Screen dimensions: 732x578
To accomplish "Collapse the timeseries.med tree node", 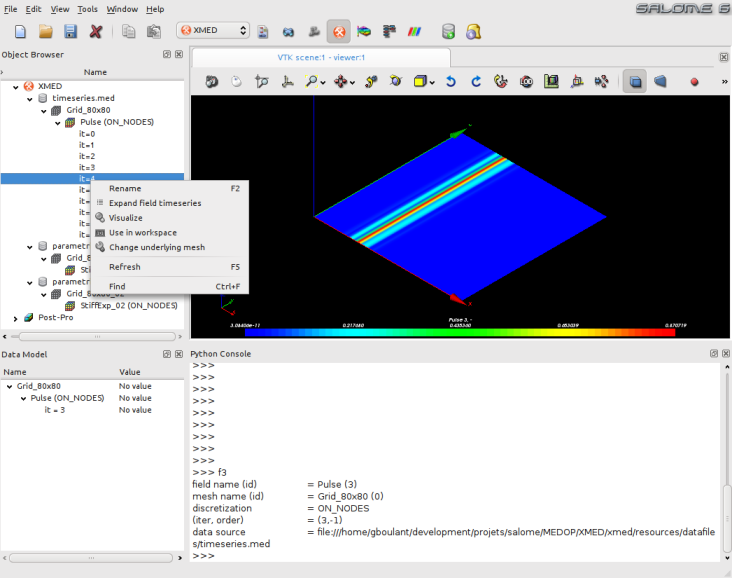I will [x=29, y=98].
